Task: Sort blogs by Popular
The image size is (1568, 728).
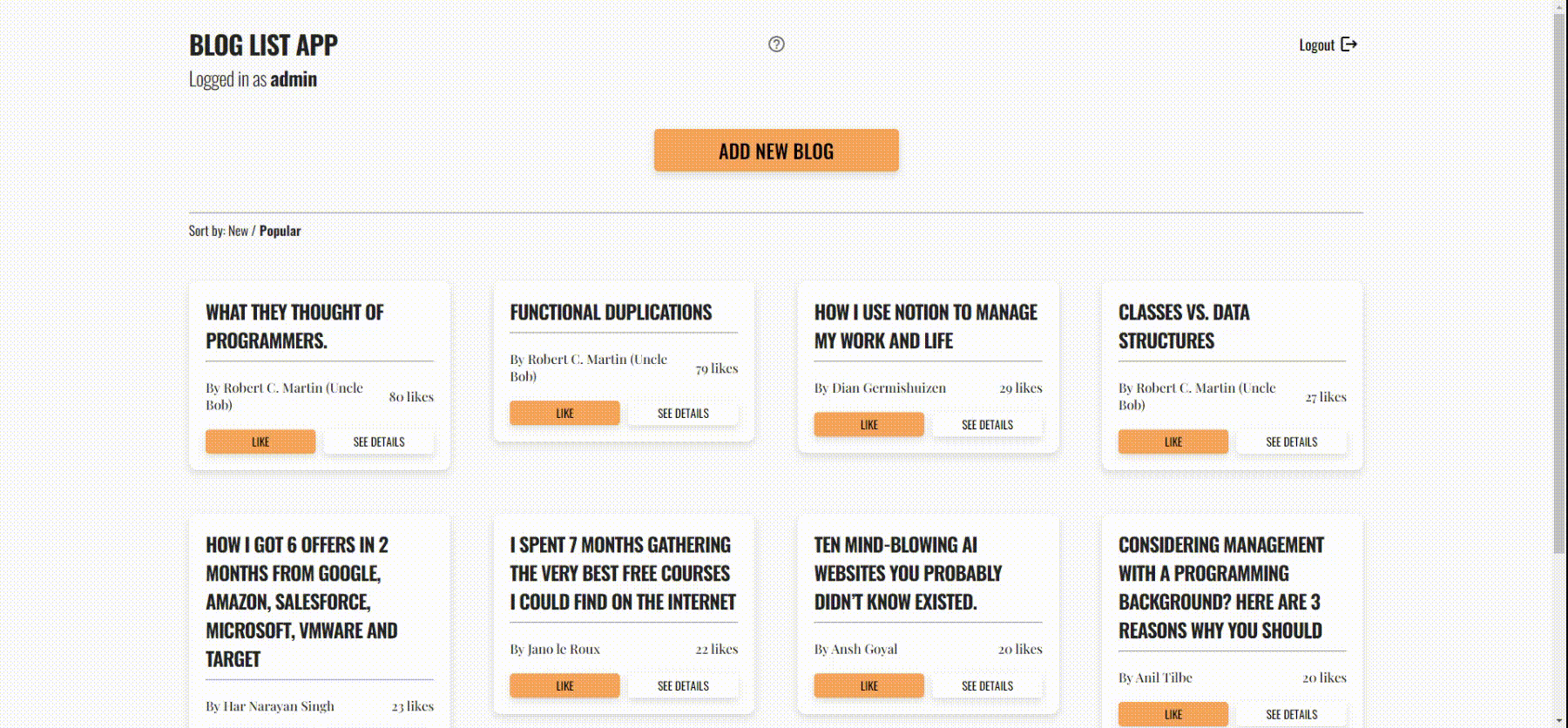Action: coord(280,231)
